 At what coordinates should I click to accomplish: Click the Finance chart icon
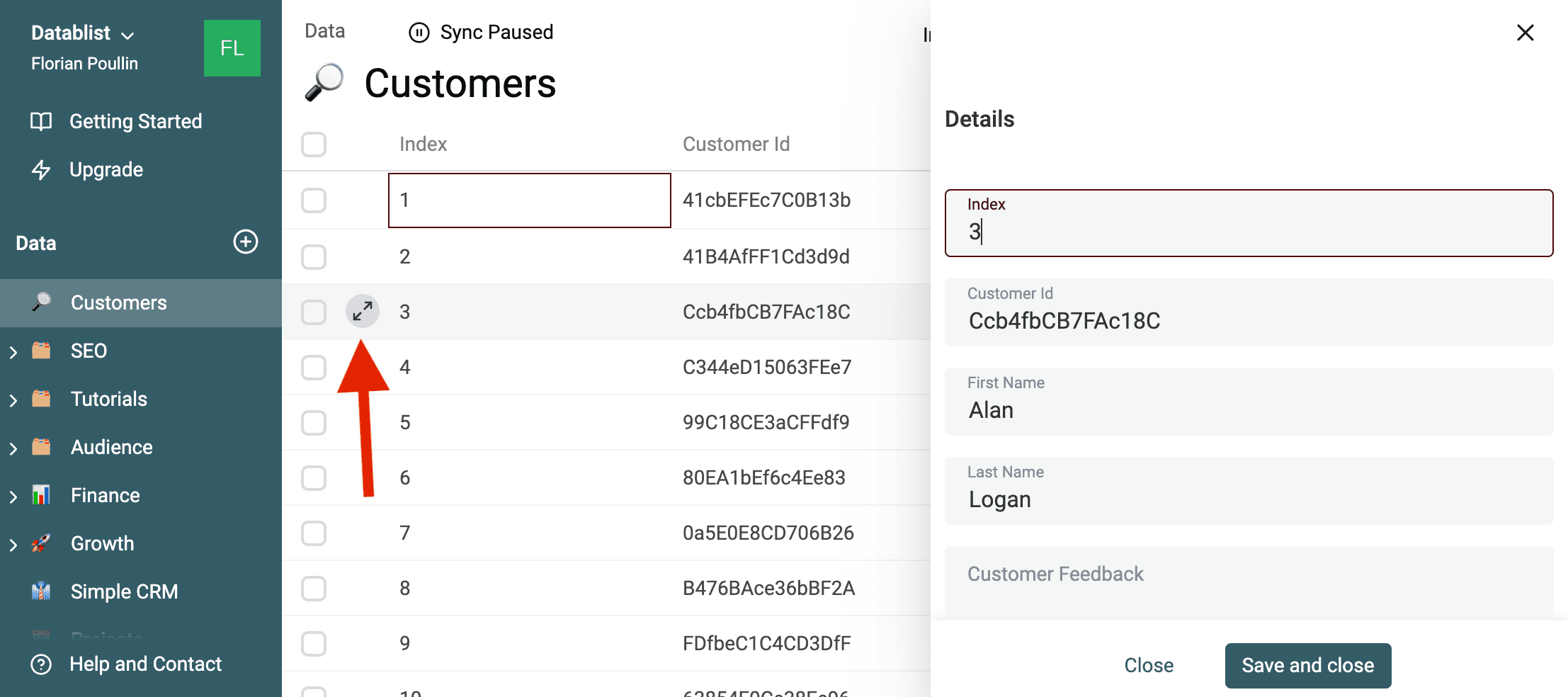pos(41,495)
